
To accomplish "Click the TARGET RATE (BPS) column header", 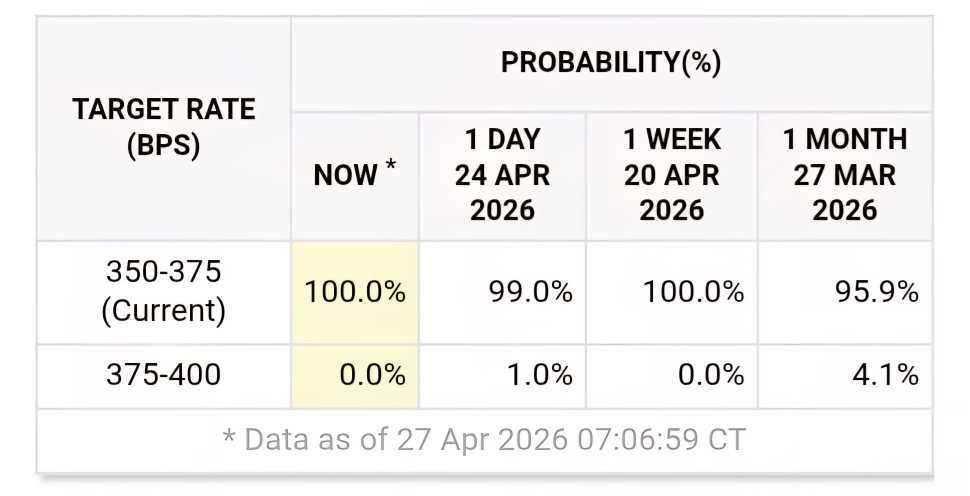I will click(163, 129).
